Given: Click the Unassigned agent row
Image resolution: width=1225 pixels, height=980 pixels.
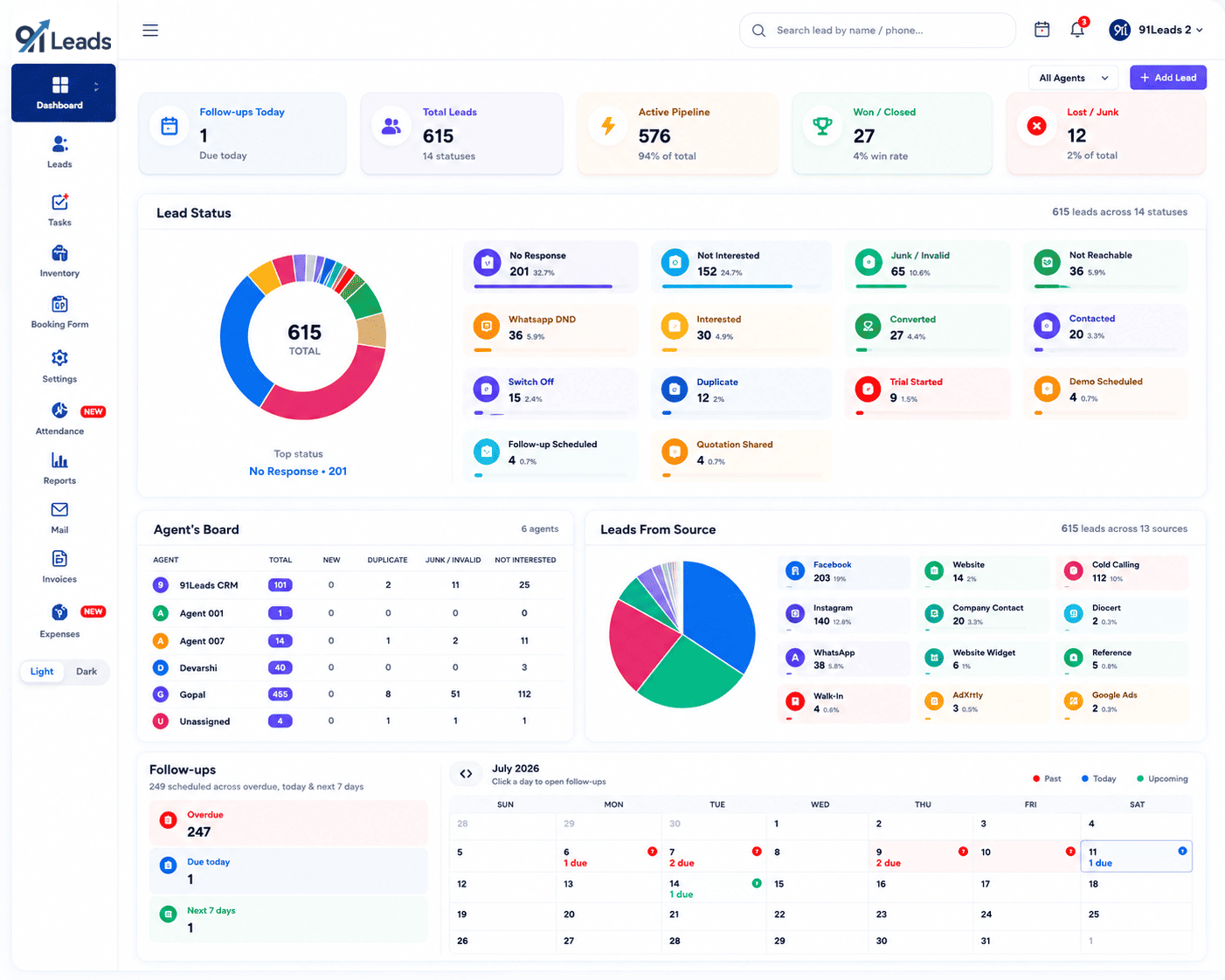Looking at the screenshot, I should [355, 721].
